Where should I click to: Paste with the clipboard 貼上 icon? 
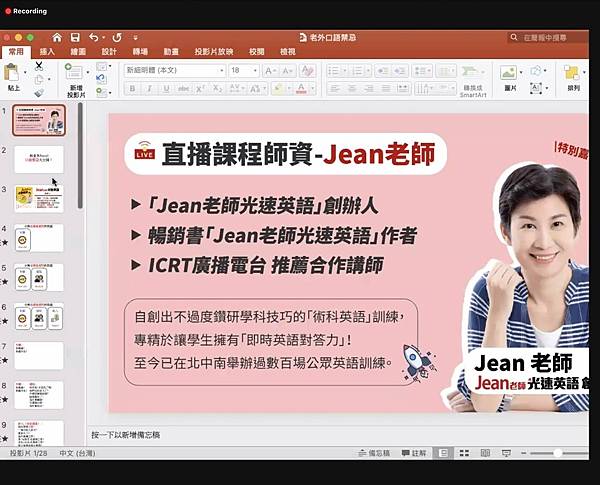tap(12, 73)
